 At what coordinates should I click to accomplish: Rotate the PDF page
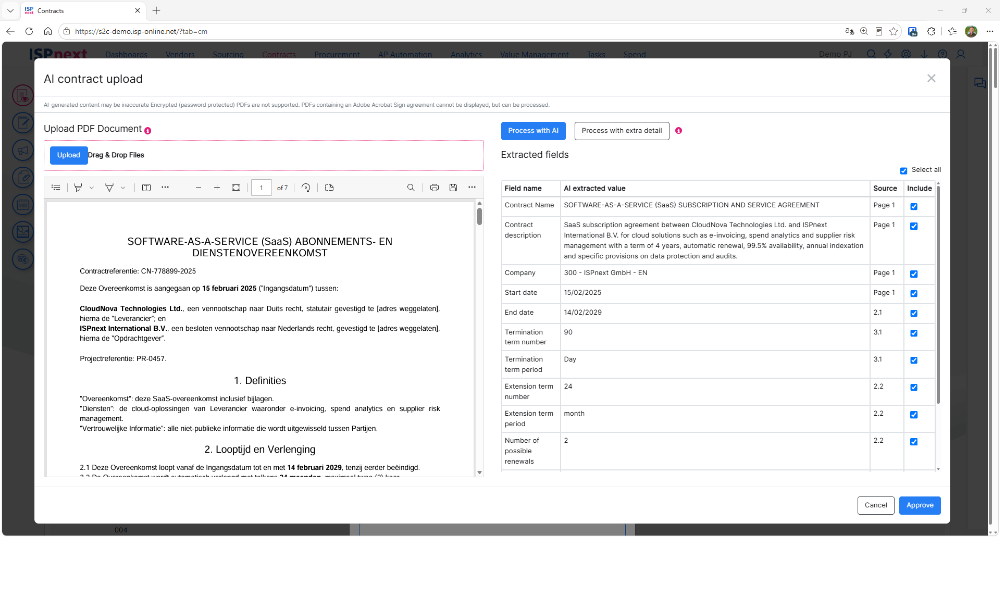306,187
